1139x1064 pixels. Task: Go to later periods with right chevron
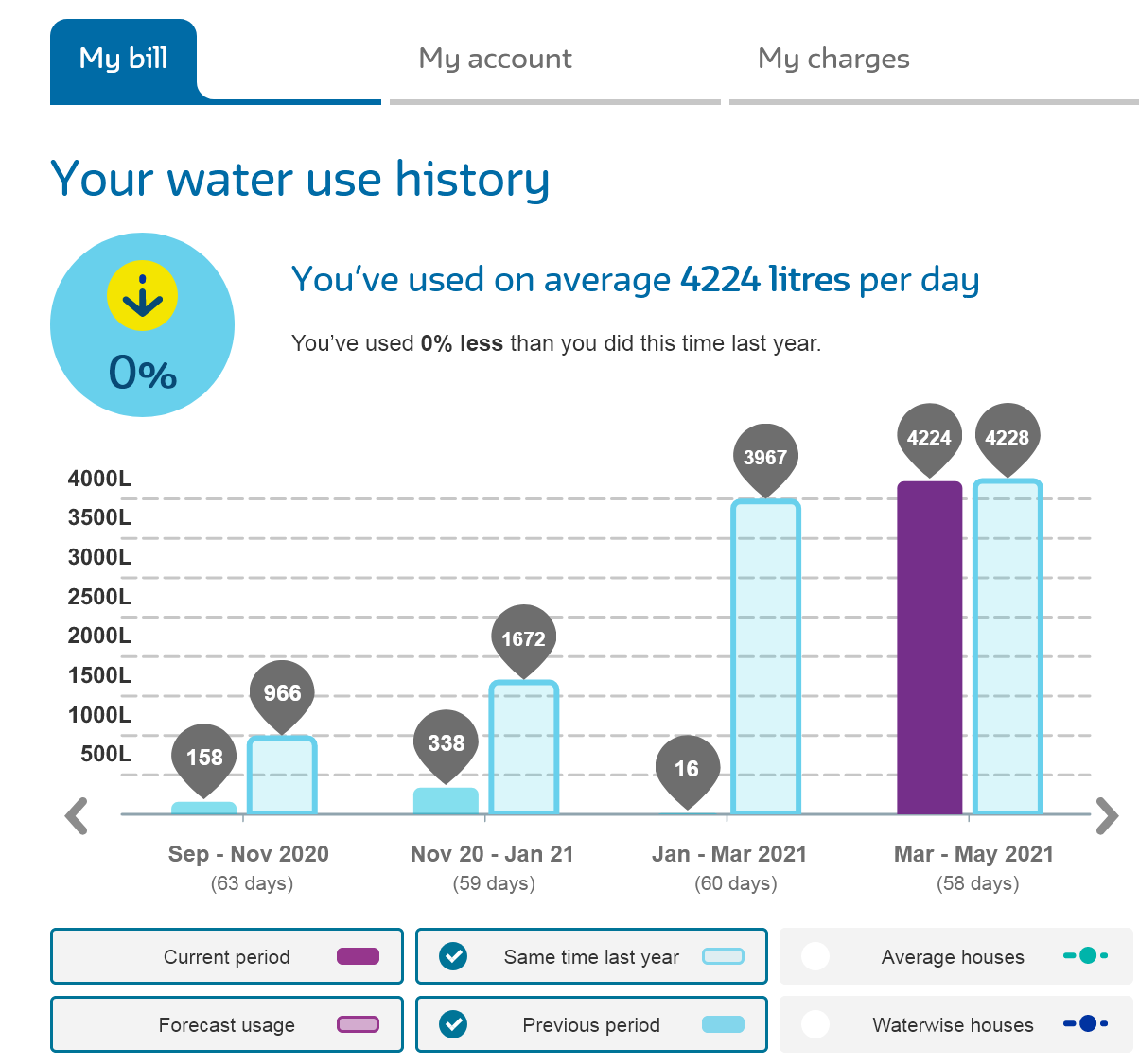pyautogui.click(x=1106, y=816)
